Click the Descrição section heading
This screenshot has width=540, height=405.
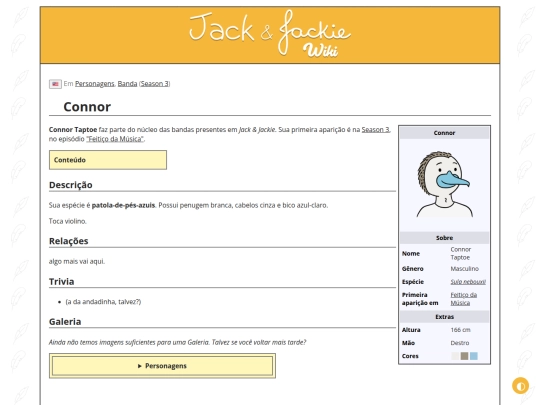(71, 185)
